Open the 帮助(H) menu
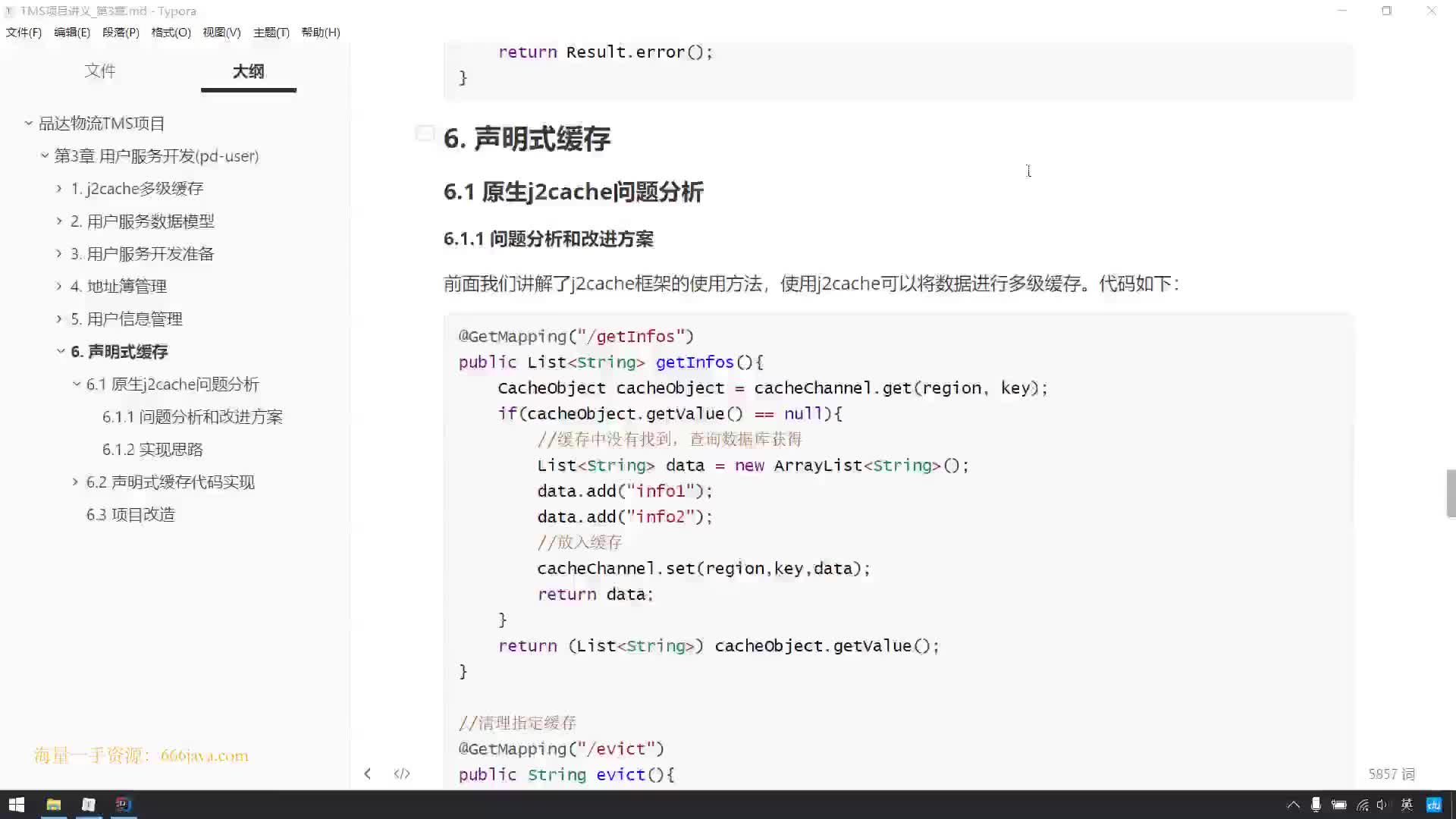This screenshot has width=1456, height=819. click(320, 32)
